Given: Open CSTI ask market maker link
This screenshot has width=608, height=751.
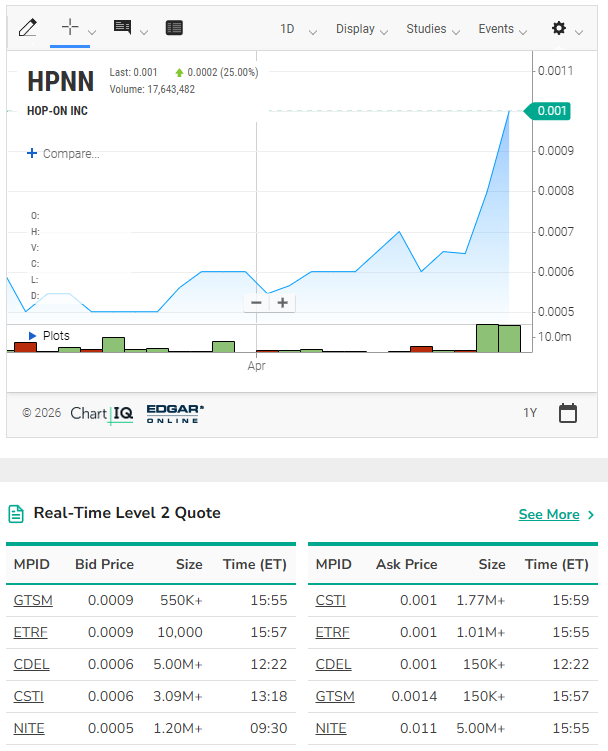Looking at the screenshot, I should [x=331, y=600].
